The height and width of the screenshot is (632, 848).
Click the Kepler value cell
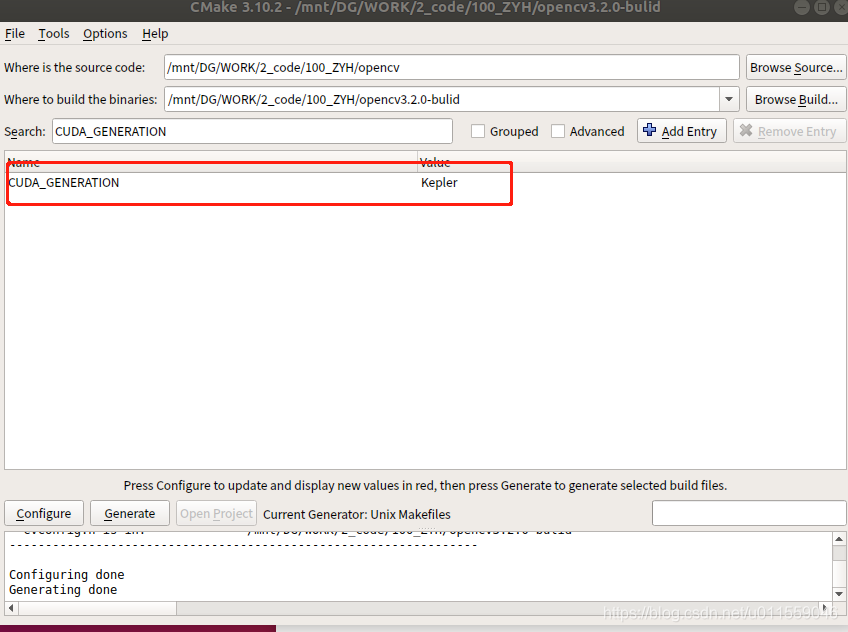[x=439, y=183]
